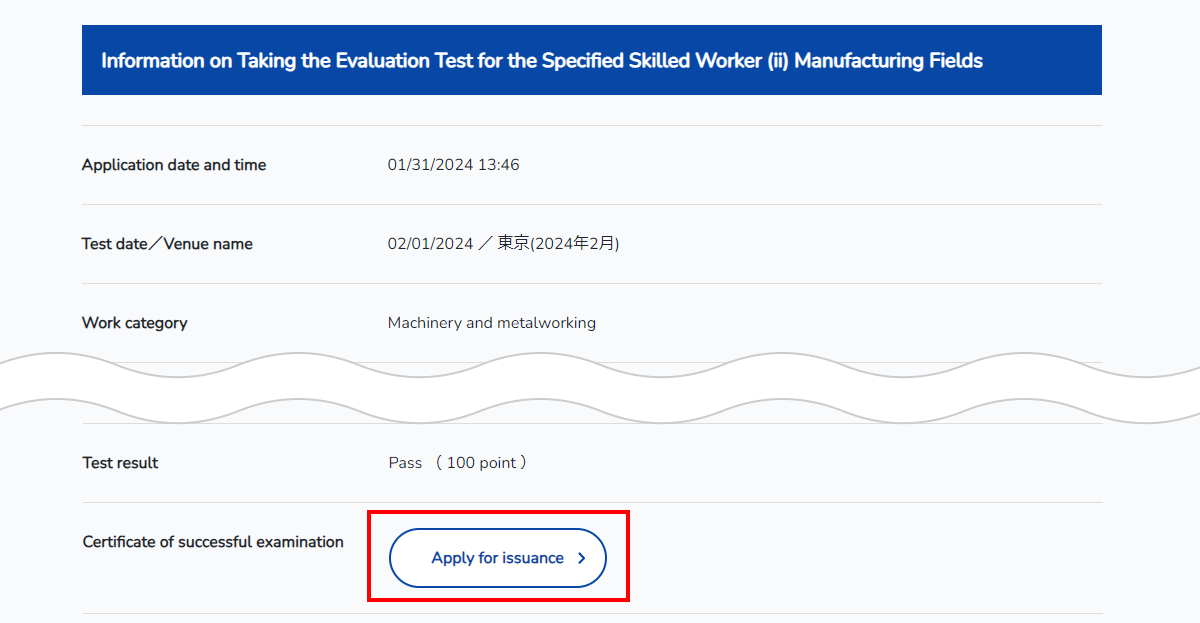
Task: Click the 東京(2024年2月) venue name
Action: pos(558,244)
